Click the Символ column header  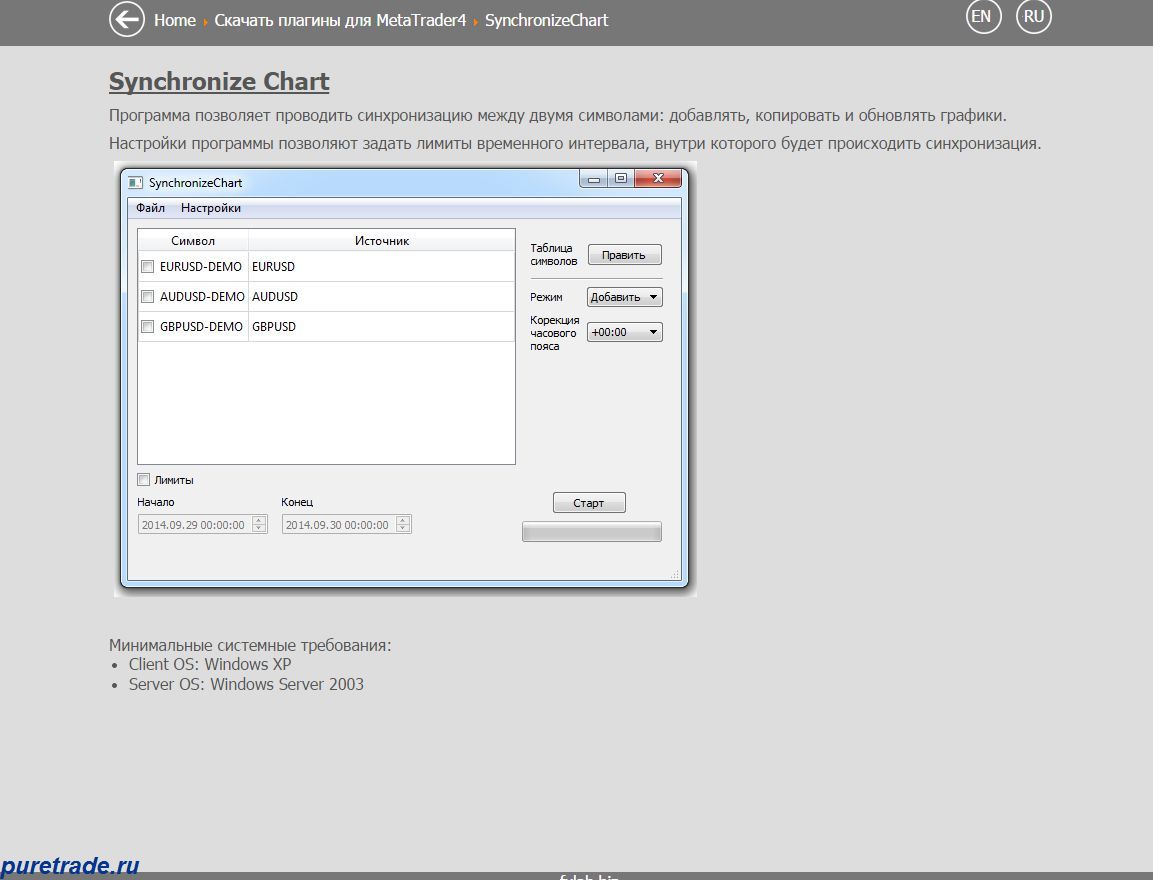[193, 240]
